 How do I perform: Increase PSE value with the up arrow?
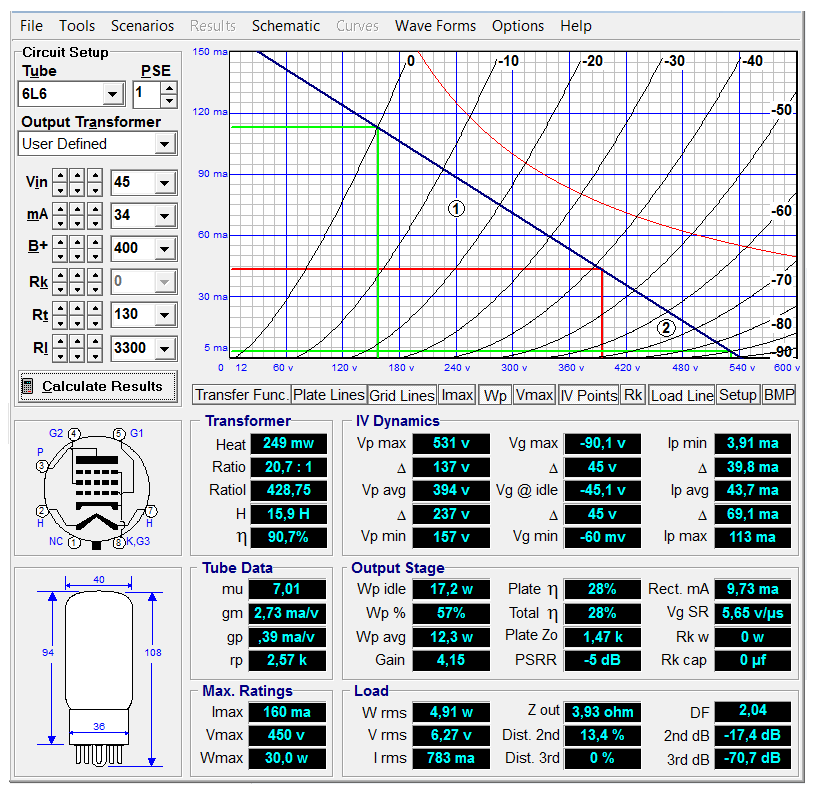coord(169,89)
